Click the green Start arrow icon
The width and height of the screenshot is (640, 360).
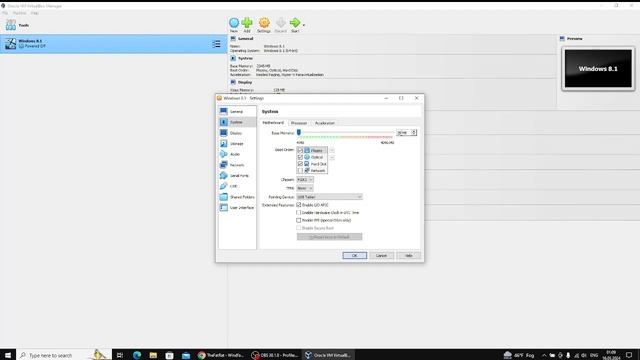(295, 23)
